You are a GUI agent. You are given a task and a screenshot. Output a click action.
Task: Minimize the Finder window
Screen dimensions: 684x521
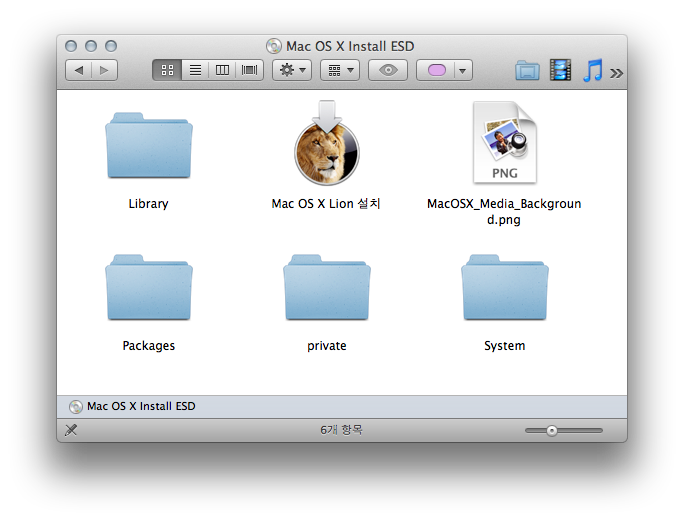[91, 46]
